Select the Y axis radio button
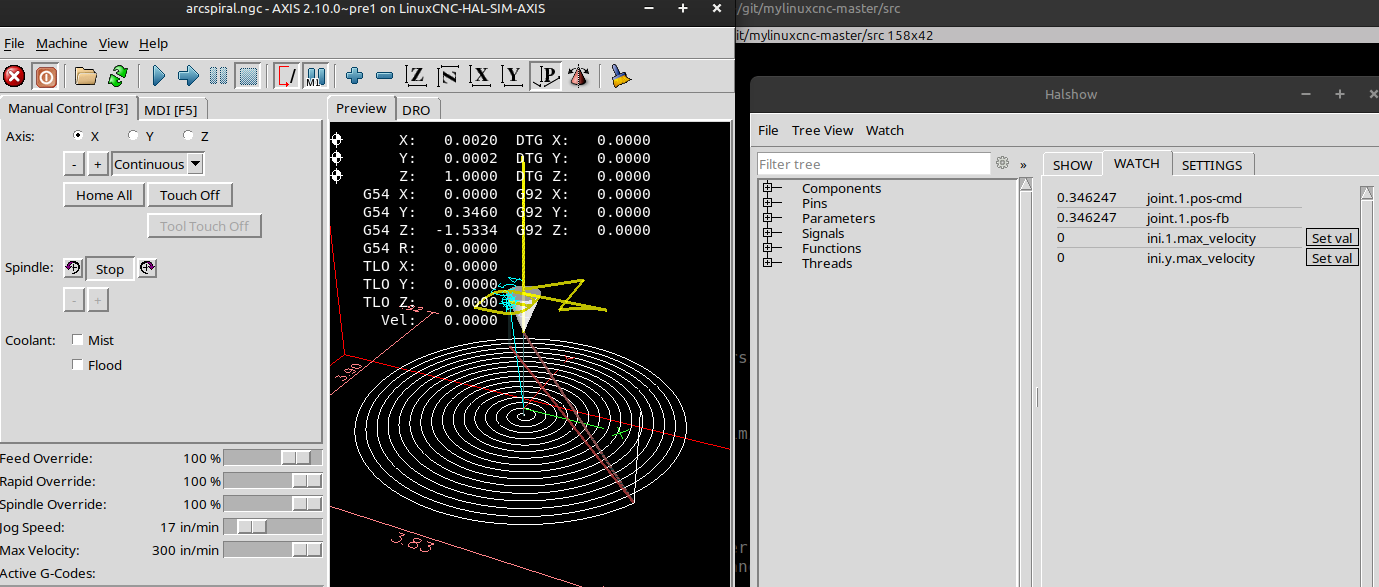Viewport: 1379px width, 587px height. 134,136
